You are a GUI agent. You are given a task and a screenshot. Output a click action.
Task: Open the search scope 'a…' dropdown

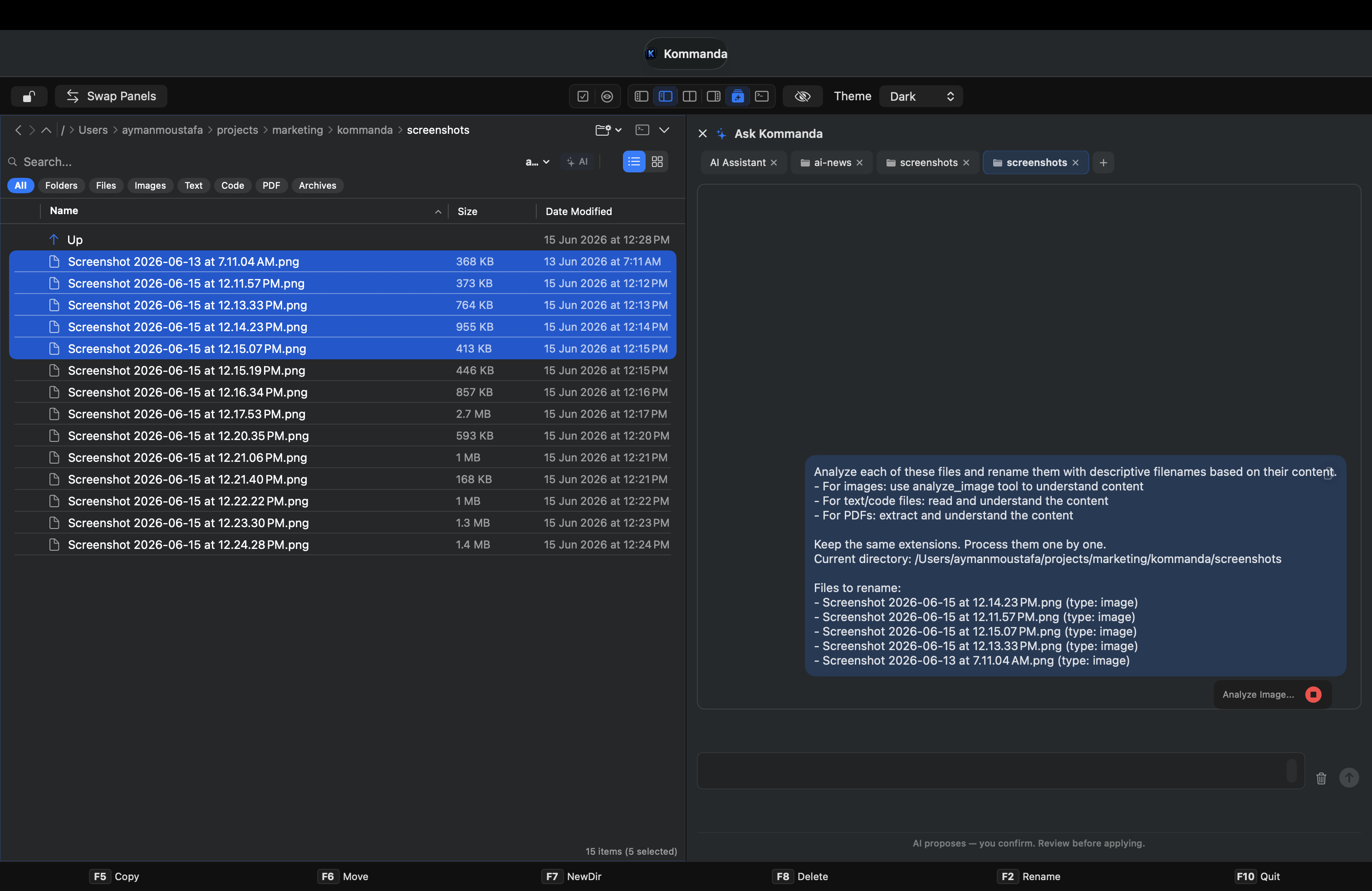click(537, 162)
